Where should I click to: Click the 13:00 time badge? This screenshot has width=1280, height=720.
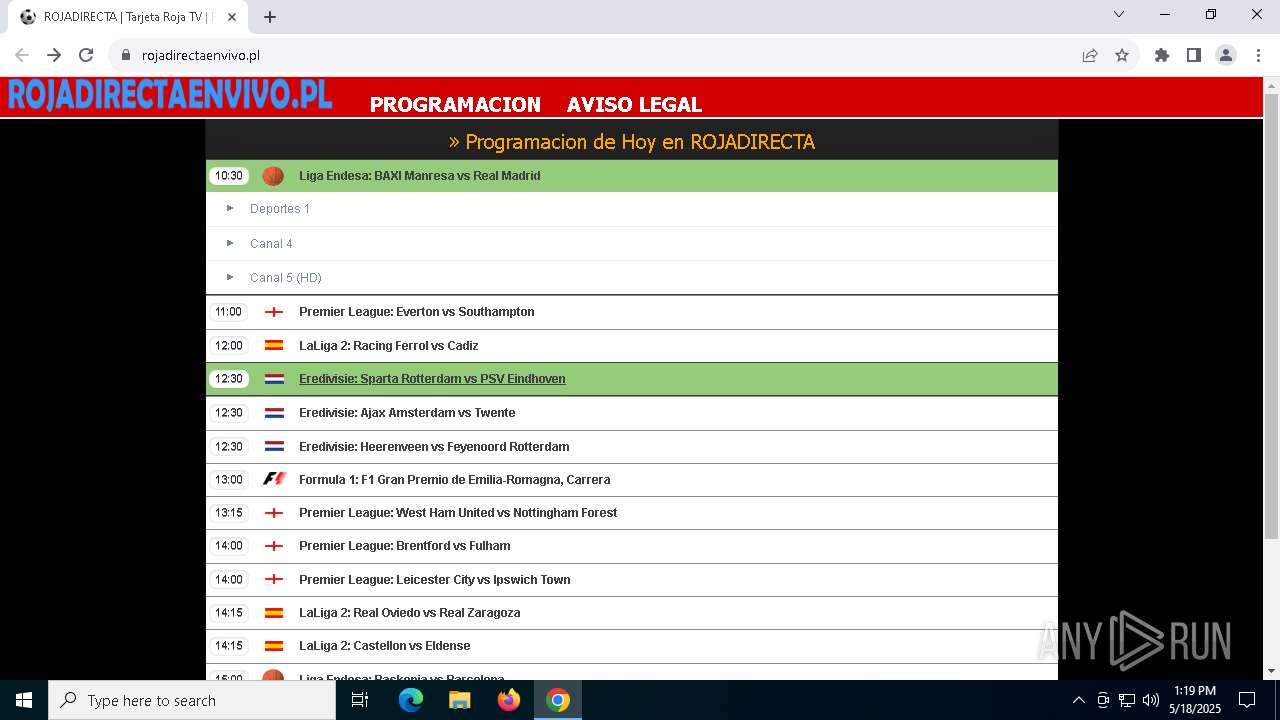pyautogui.click(x=229, y=480)
